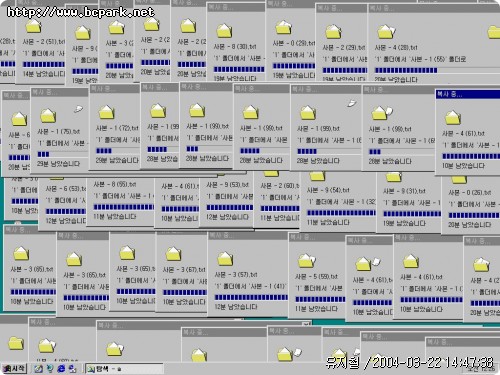Click the folder icon in the 사본 - 1 (72).txt dialog
This screenshot has width=500, height=375.
click(107, 112)
